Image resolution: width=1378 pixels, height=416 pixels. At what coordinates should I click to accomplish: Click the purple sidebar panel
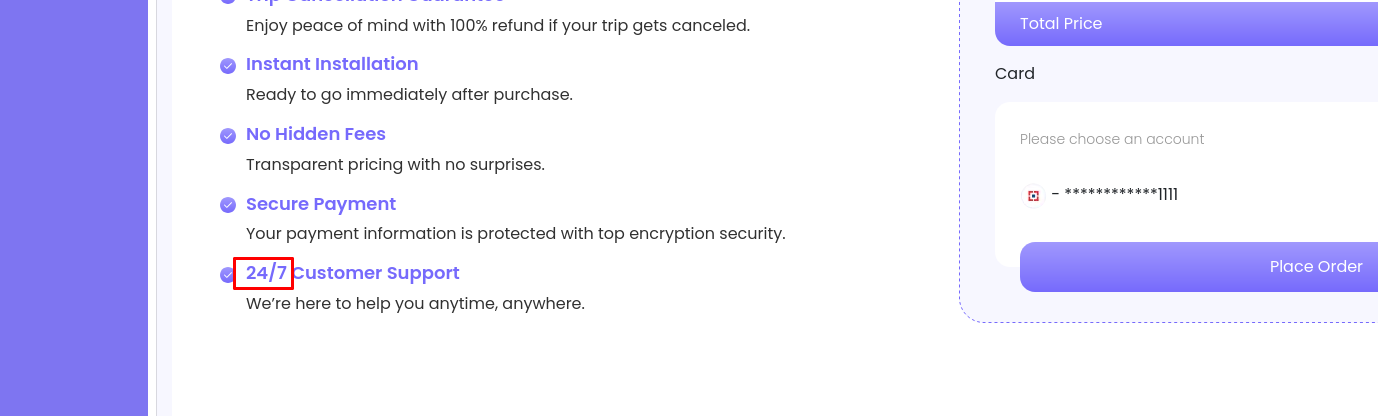pos(74,208)
